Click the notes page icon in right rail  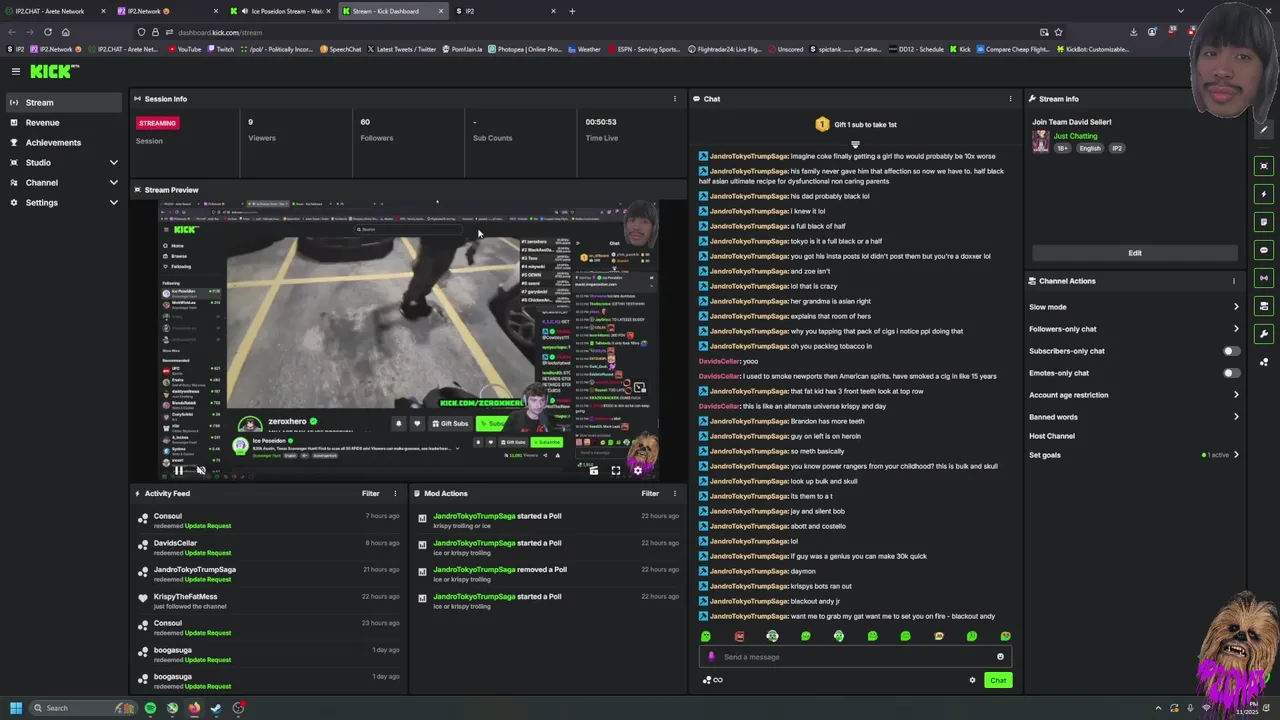pyautogui.click(x=1264, y=222)
